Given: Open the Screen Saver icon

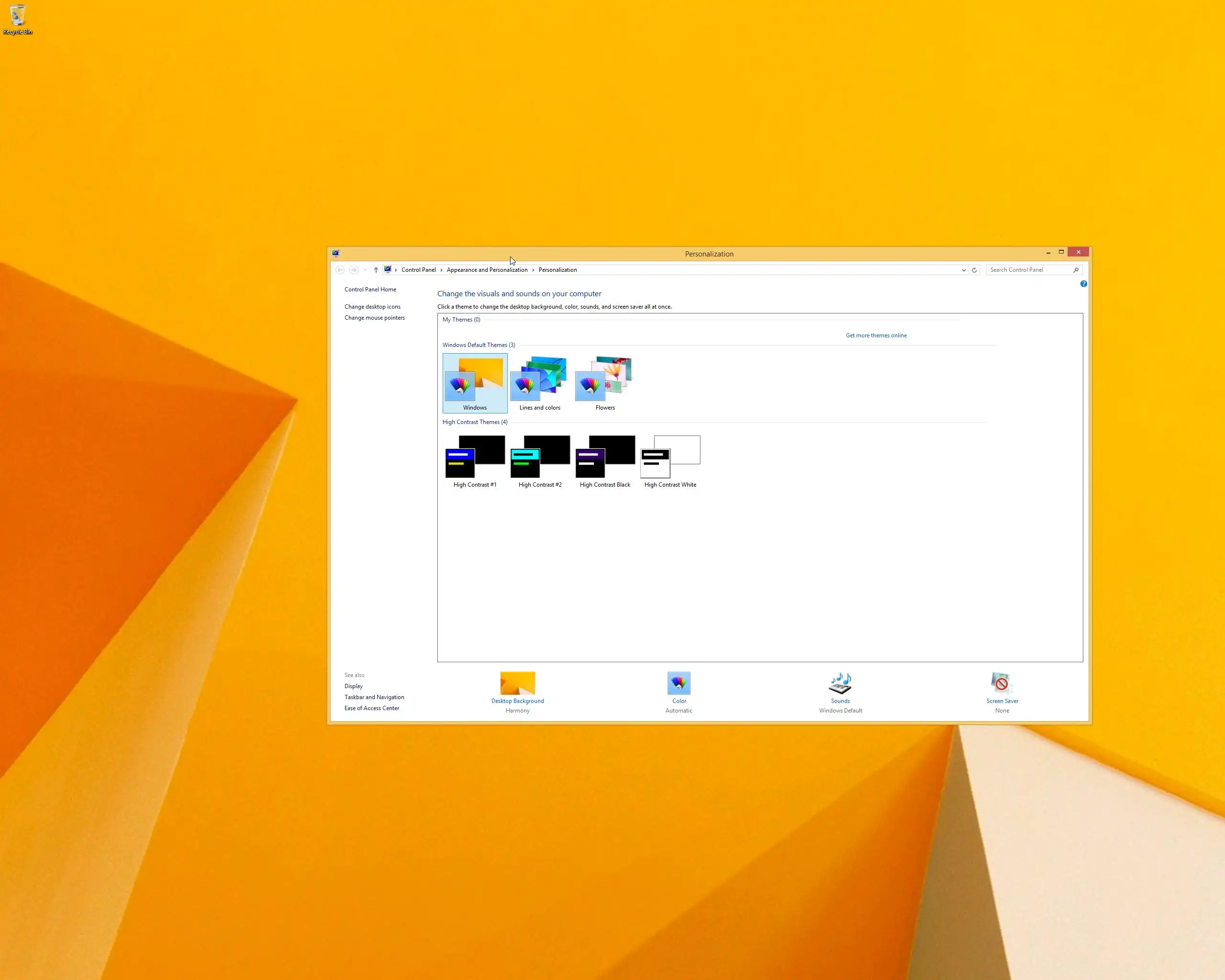Looking at the screenshot, I should click(1001, 683).
